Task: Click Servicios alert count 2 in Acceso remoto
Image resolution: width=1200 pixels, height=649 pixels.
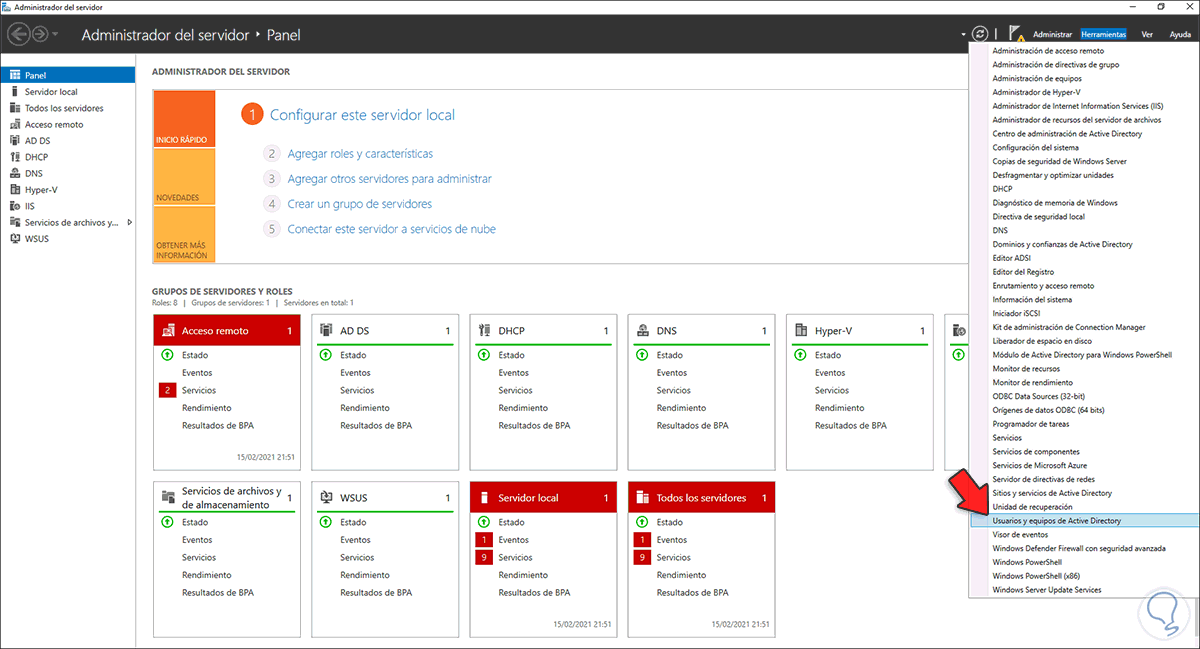Action: coord(166,390)
